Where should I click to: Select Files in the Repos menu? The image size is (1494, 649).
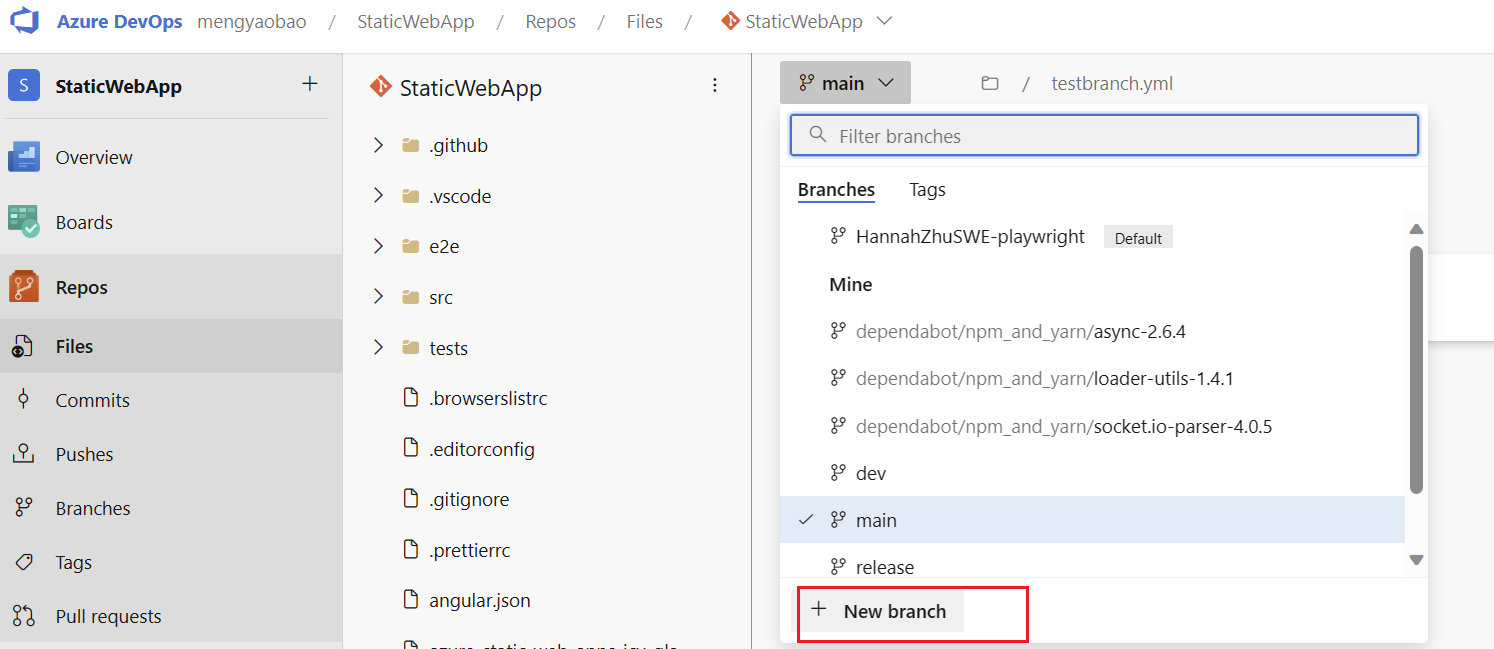coord(171,346)
